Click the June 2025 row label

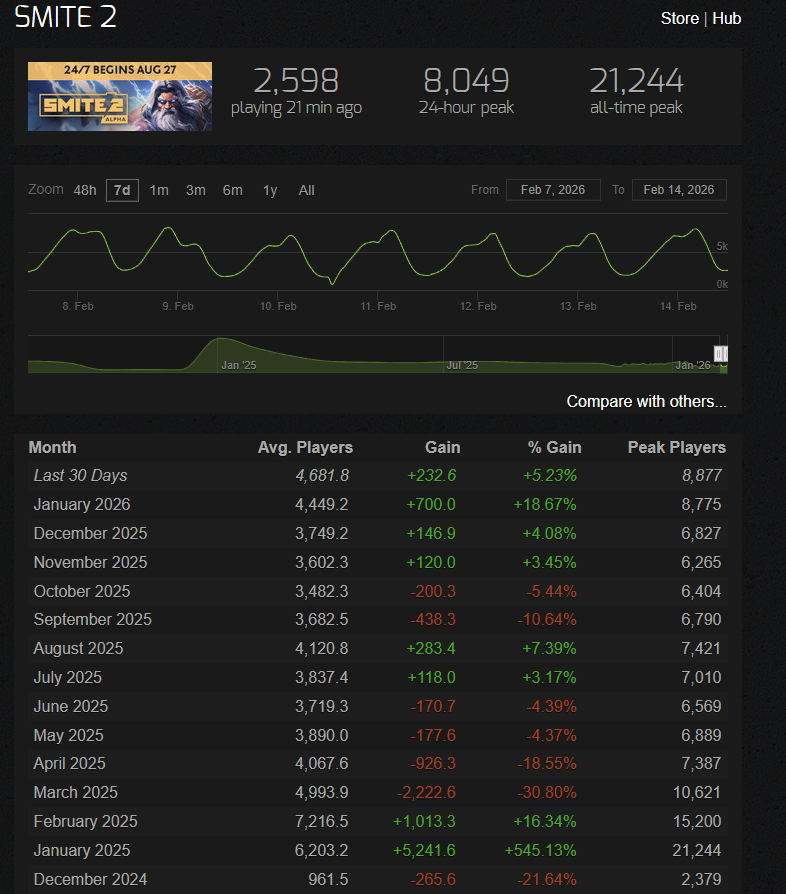pos(71,706)
